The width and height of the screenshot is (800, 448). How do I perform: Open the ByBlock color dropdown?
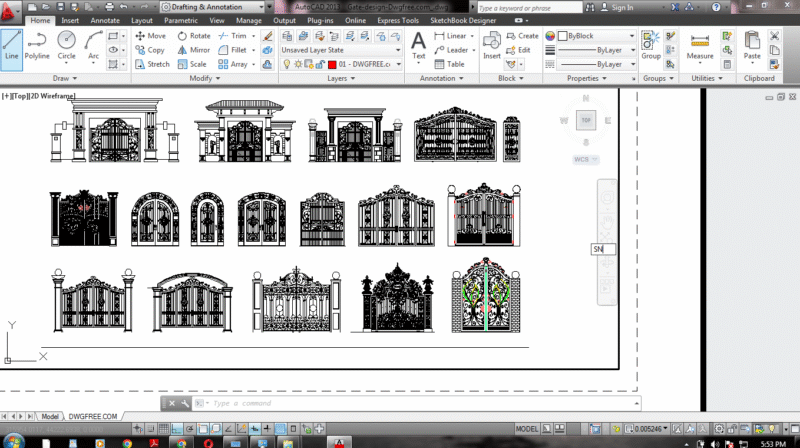click(596, 36)
